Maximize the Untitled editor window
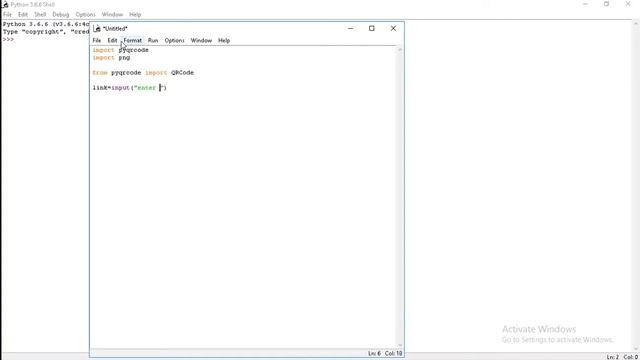 click(x=371, y=28)
